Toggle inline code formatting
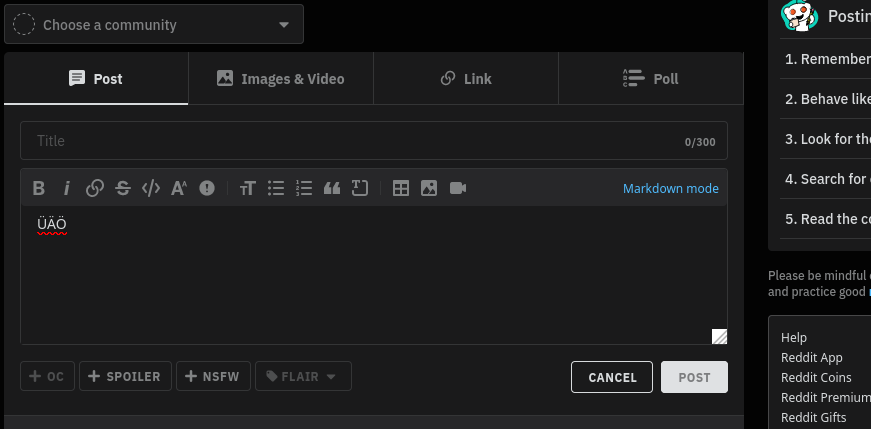Image resolution: width=871 pixels, height=429 pixels. pos(151,188)
